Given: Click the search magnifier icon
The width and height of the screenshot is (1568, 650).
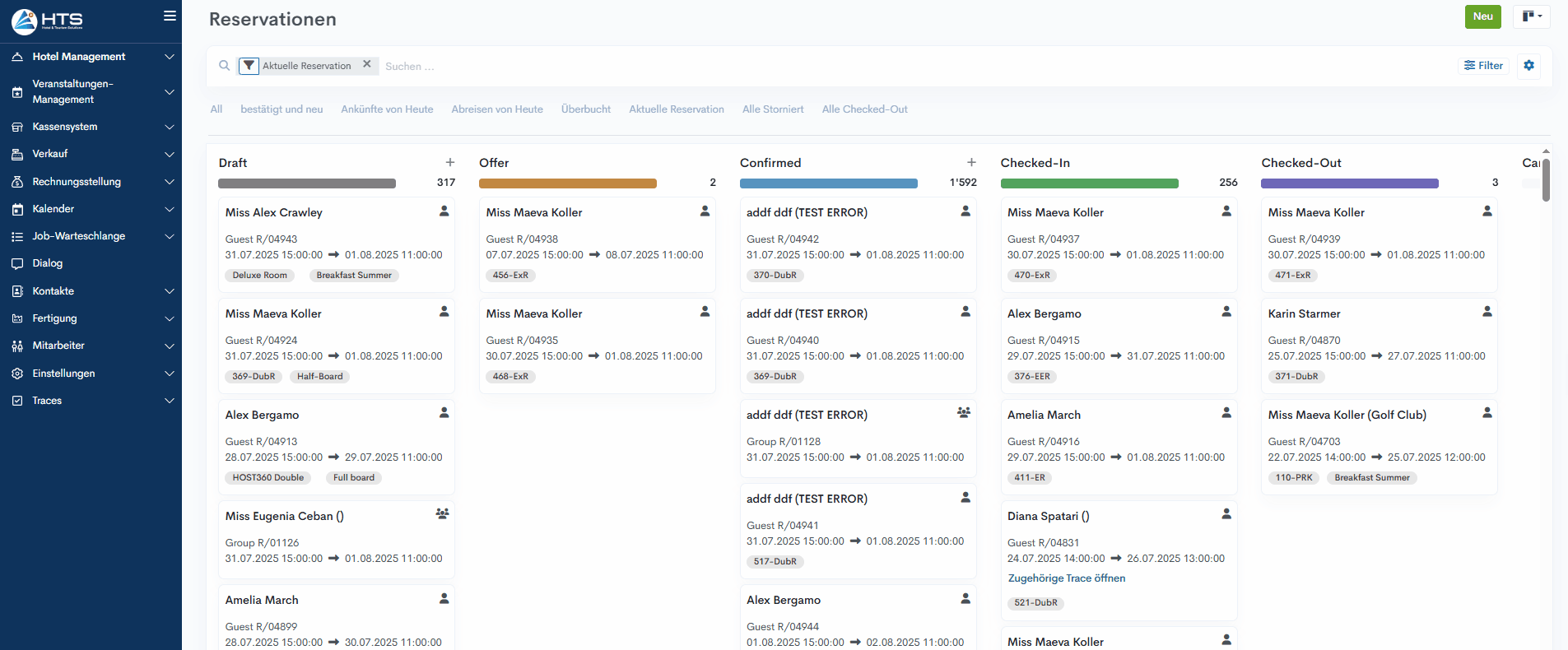Looking at the screenshot, I should [x=224, y=66].
